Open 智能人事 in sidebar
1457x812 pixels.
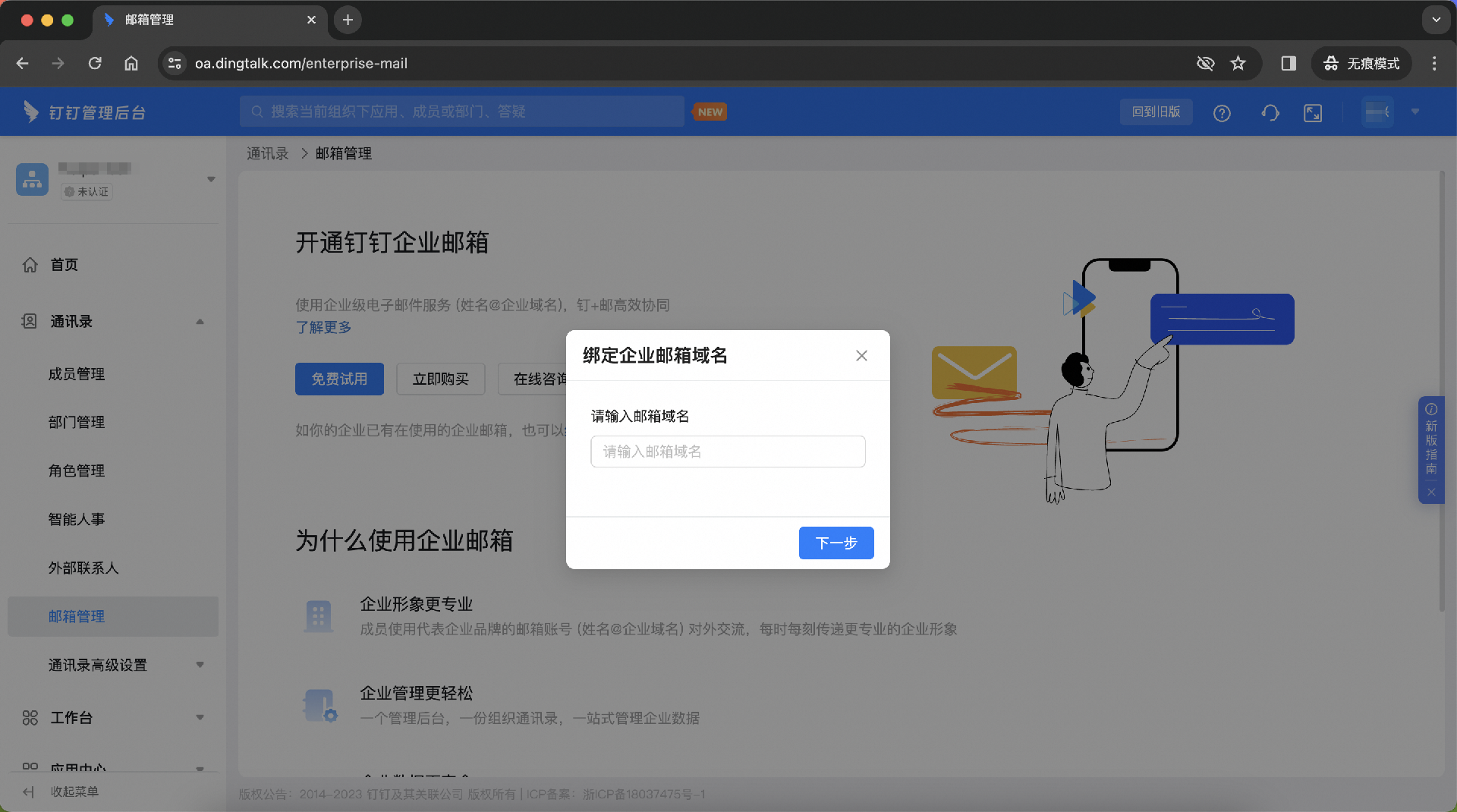(x=77, y=519)
